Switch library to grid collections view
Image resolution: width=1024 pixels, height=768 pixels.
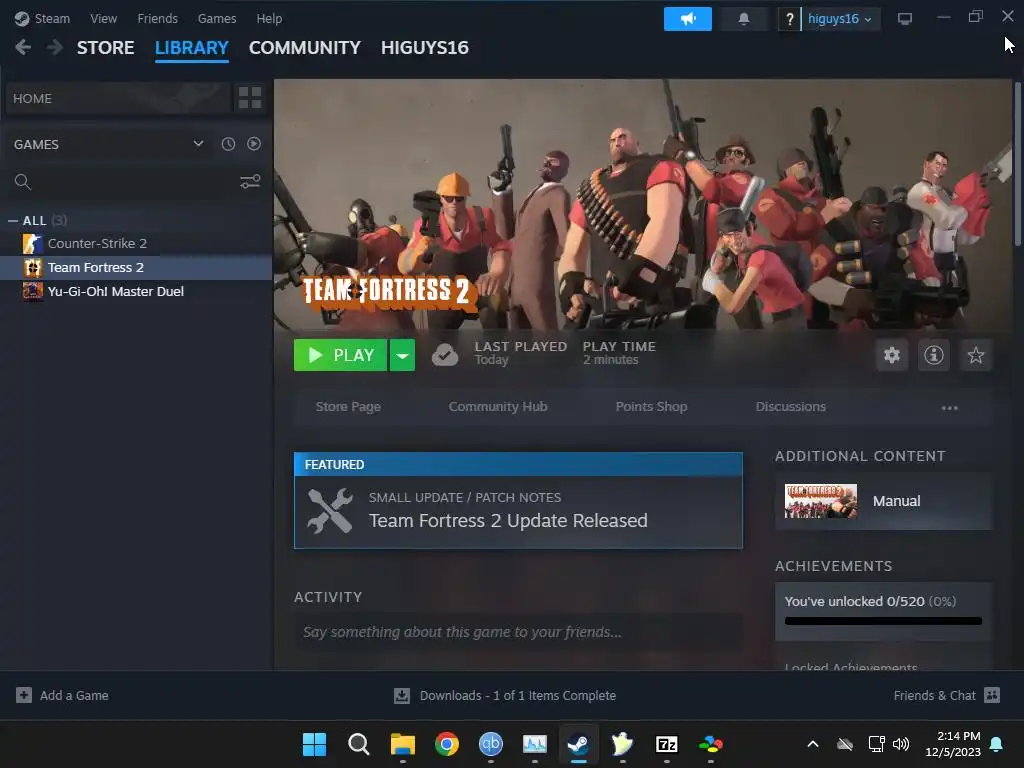[250, 98]
